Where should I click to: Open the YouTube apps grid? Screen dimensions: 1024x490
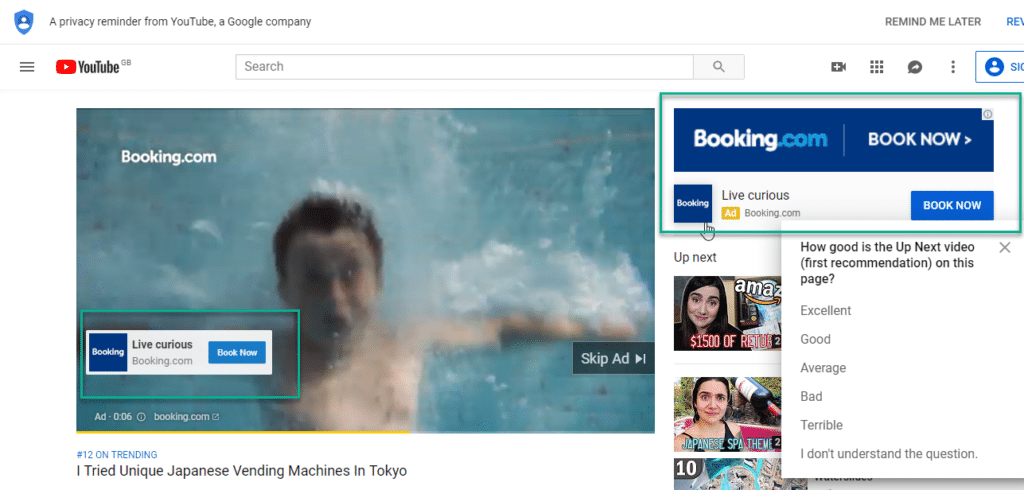pyautogui.click(x=876, y=67)
